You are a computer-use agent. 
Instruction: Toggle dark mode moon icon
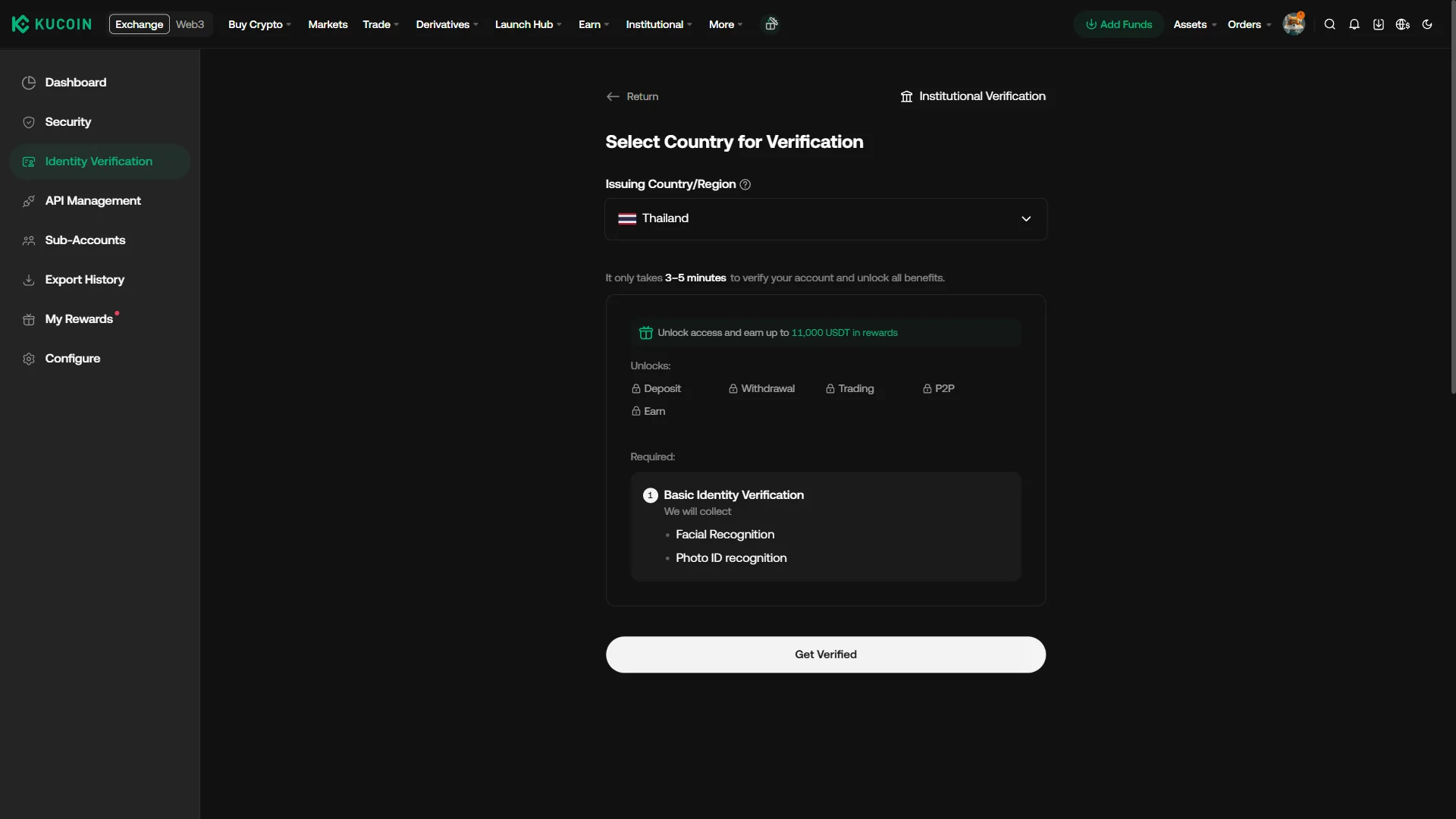(1426, 24)
